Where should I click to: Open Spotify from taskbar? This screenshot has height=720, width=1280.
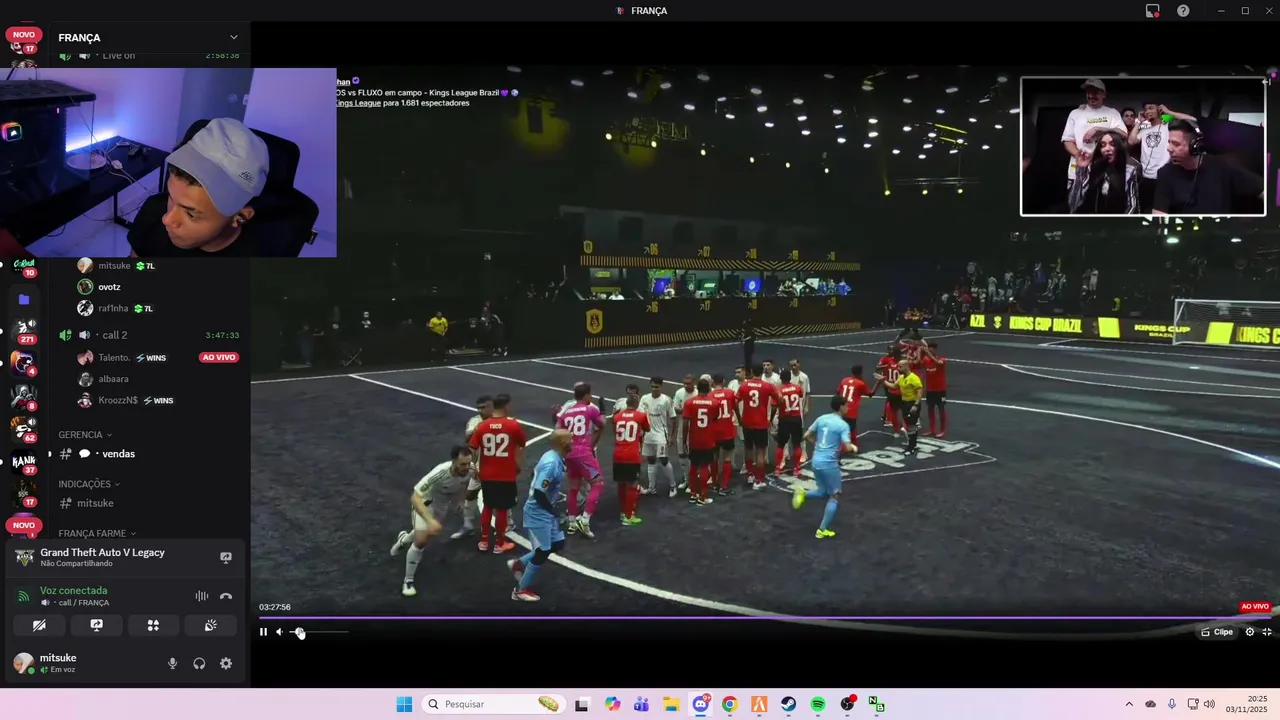(x=818, y=704)
